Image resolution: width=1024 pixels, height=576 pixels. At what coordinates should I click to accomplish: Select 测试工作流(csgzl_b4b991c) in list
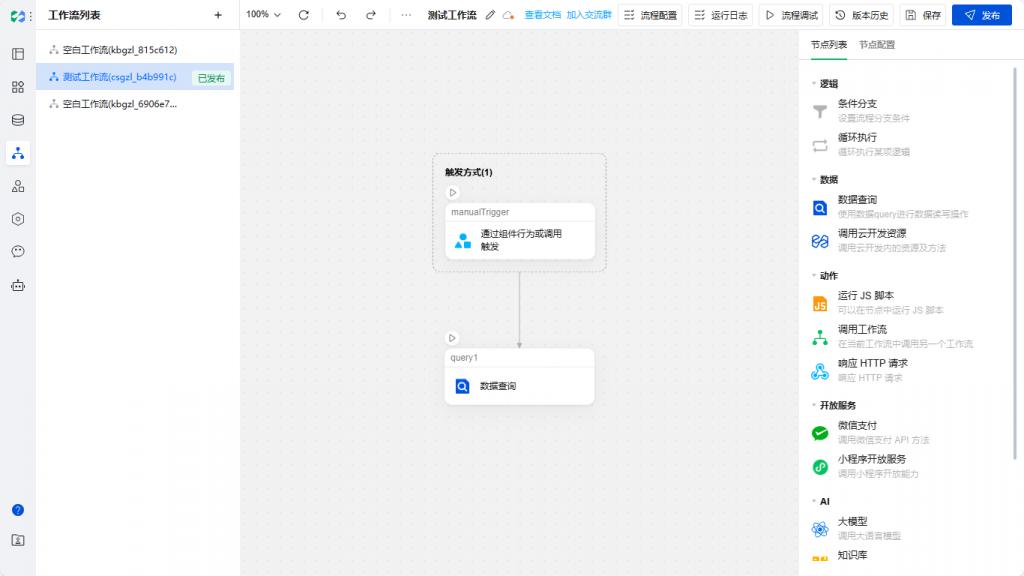point(135,77)
